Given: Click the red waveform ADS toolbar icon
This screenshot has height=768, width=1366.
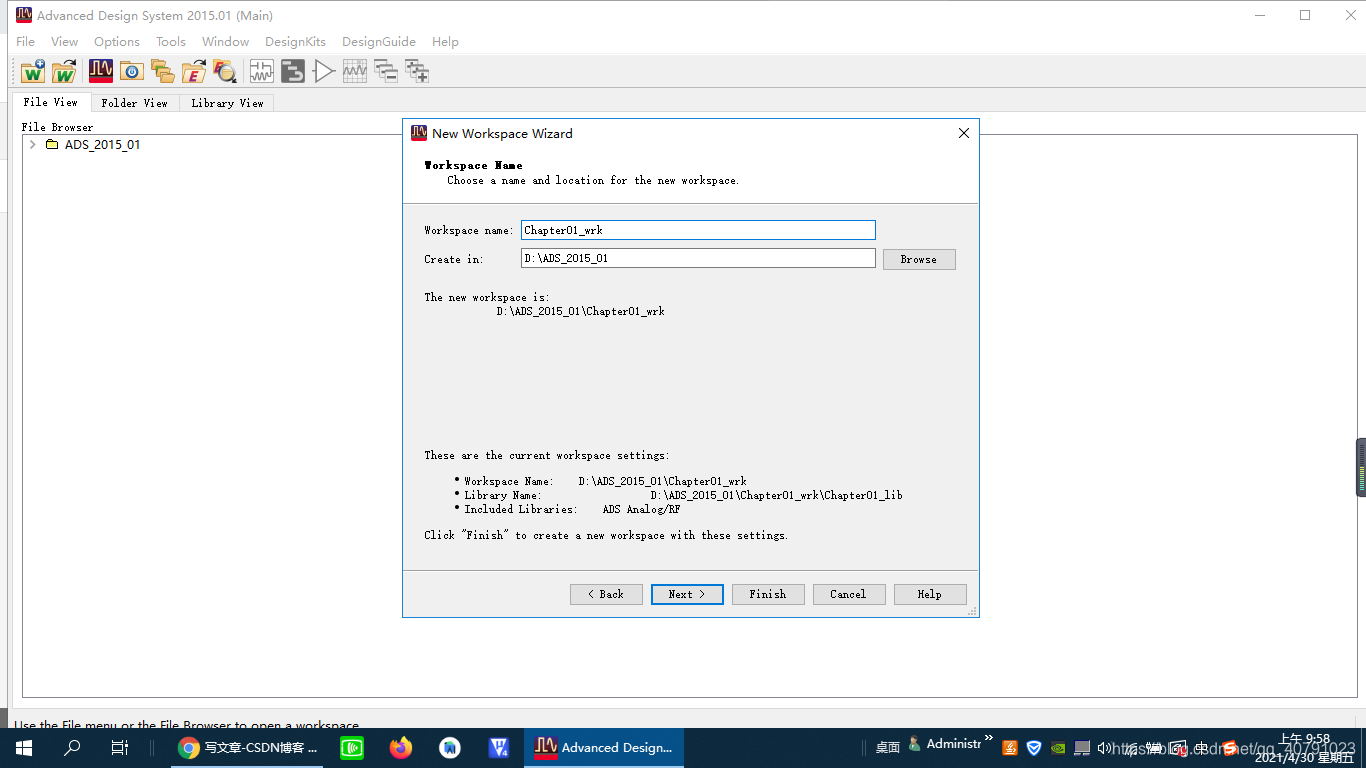Looking at the screenshot, I should coord(101,71).
